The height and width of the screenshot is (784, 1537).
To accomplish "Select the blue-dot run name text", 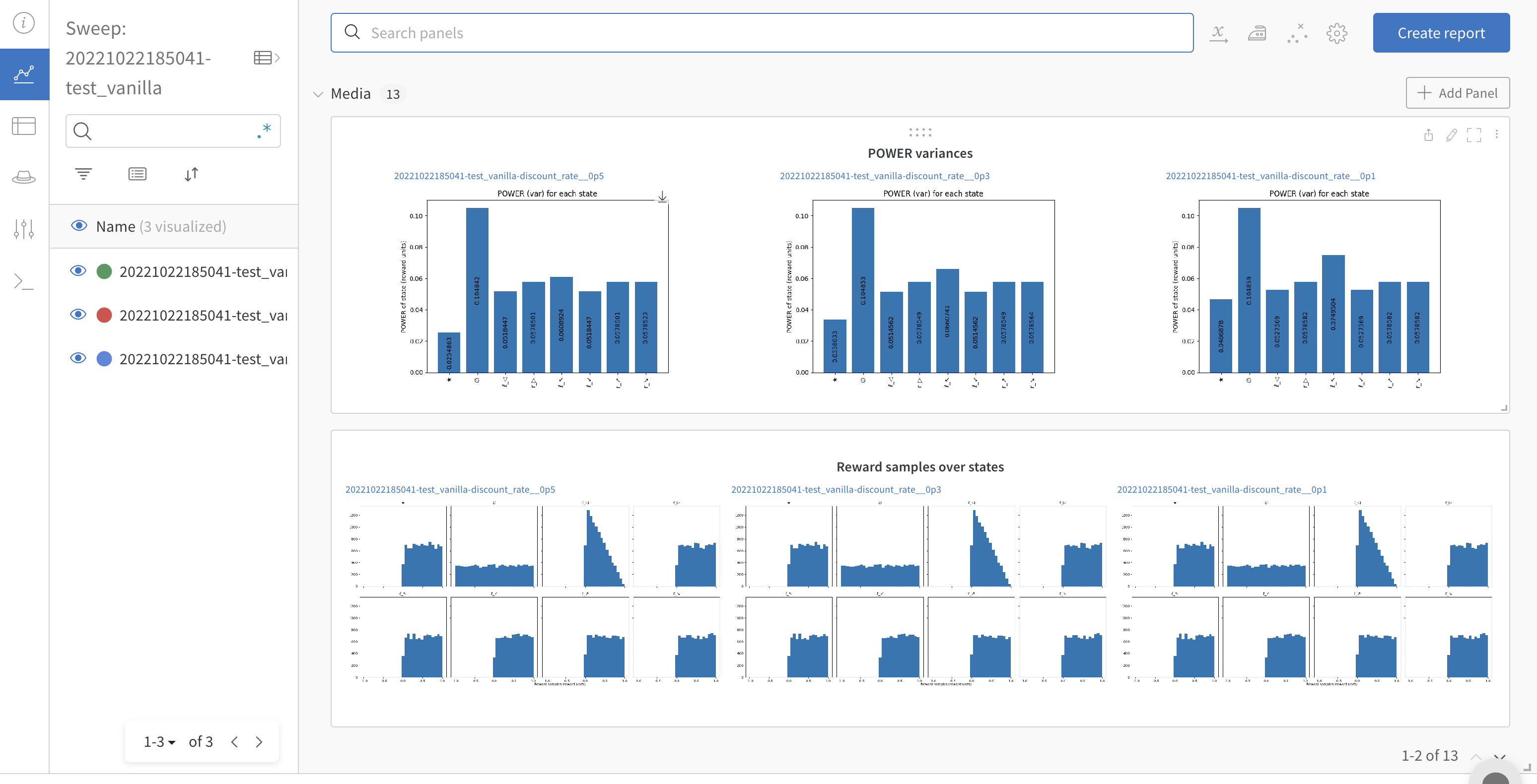I will pyautogui.click(x=203, y=358).
